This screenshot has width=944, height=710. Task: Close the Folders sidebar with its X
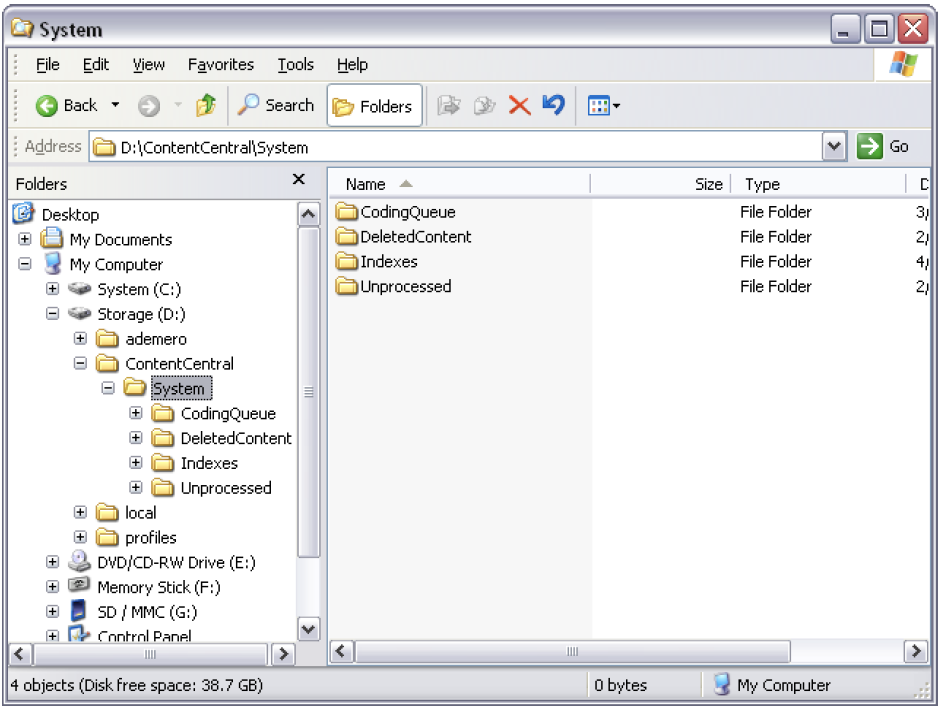tap(298, 180)
